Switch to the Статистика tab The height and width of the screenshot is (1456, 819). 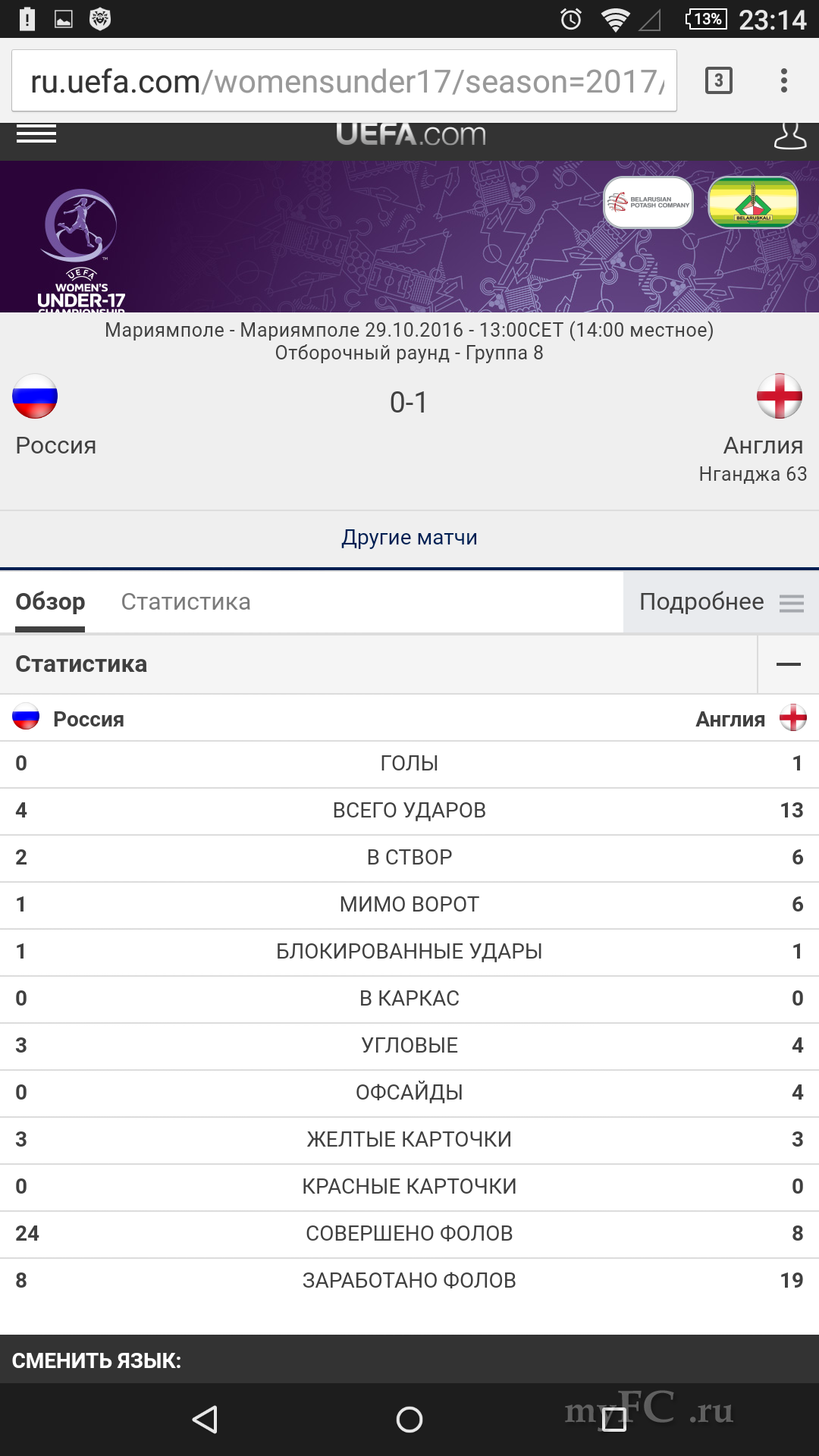click(186, 602)
